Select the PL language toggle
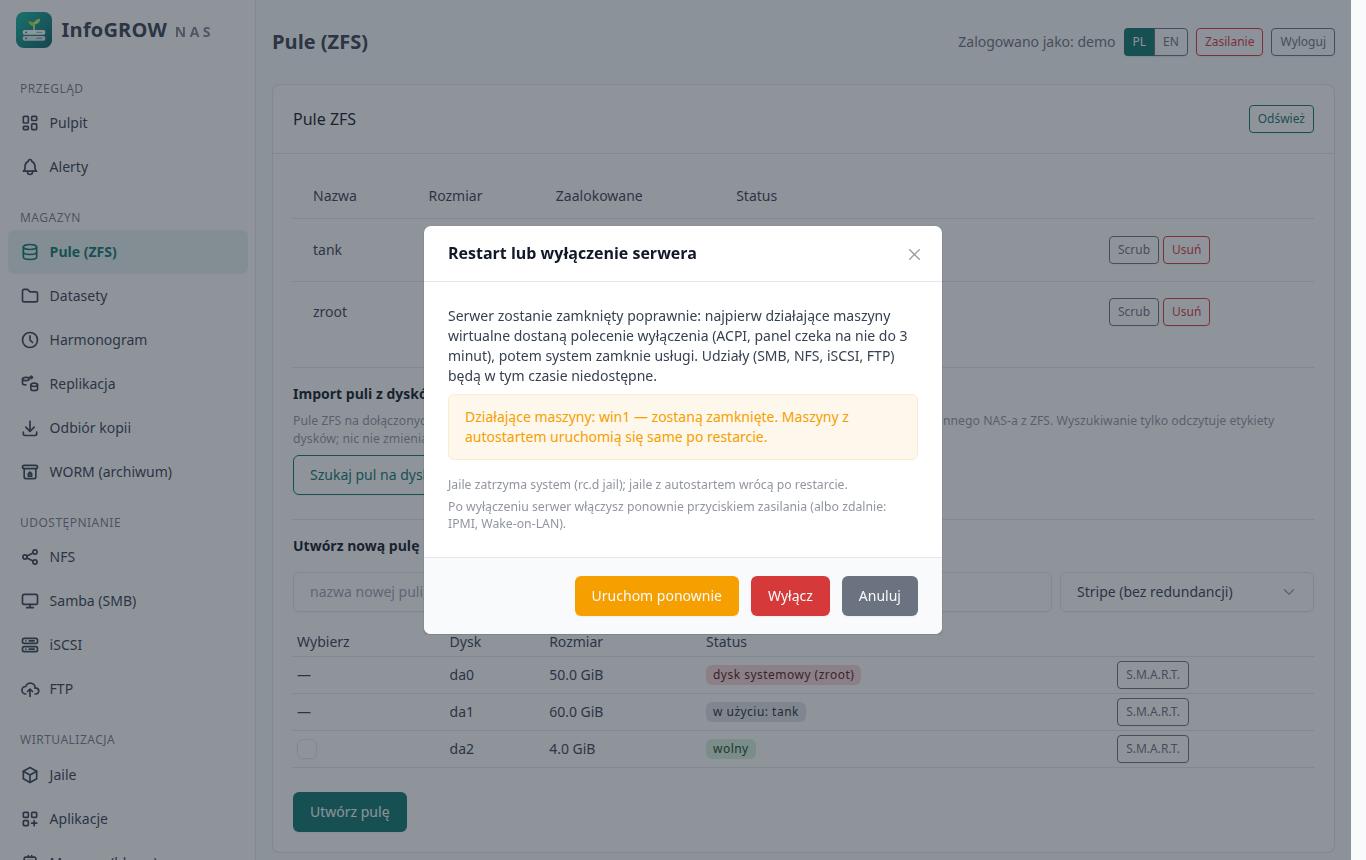This screenshot has width=1366, height=860. 1139,42
